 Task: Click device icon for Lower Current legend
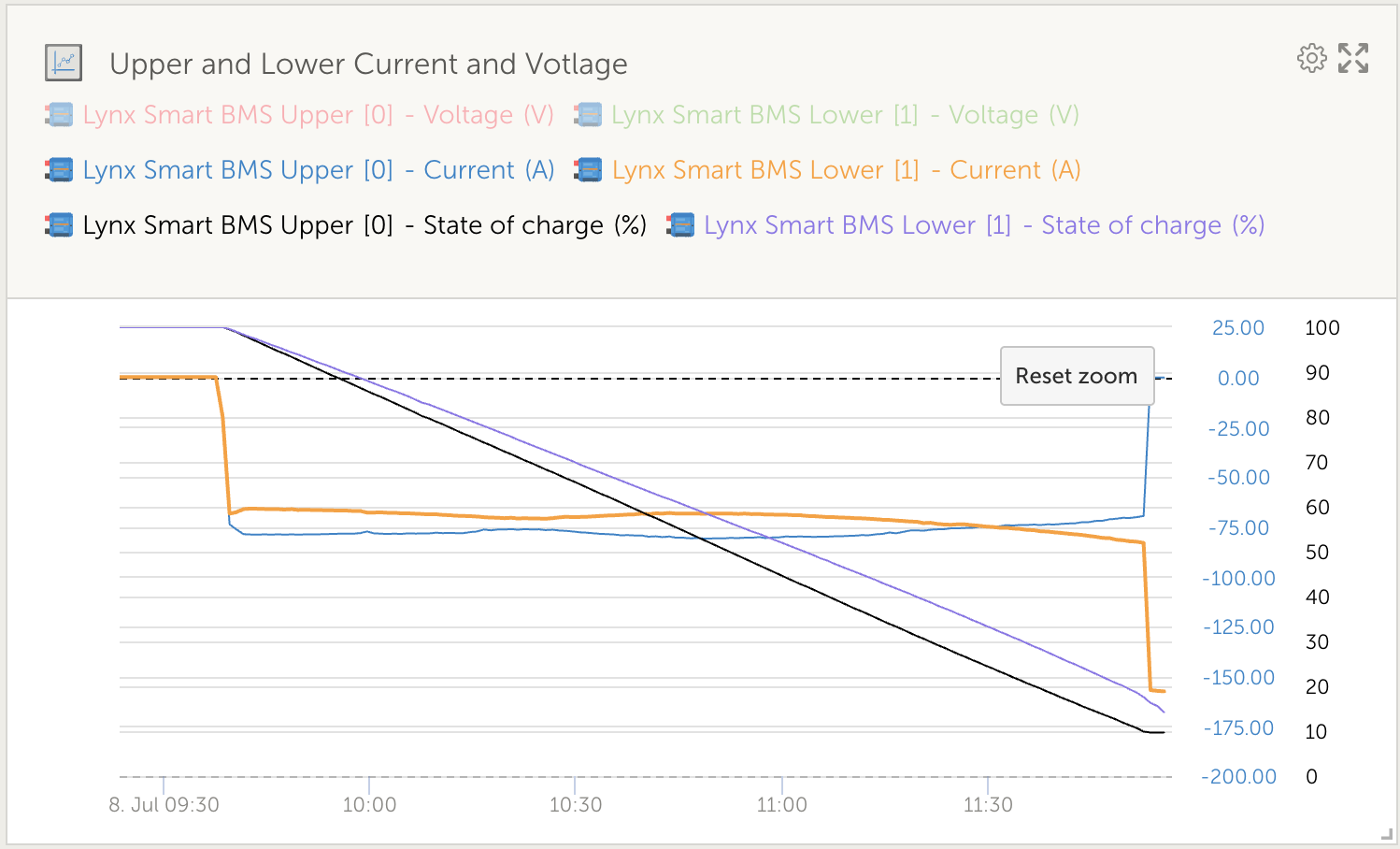pos(588,170)
